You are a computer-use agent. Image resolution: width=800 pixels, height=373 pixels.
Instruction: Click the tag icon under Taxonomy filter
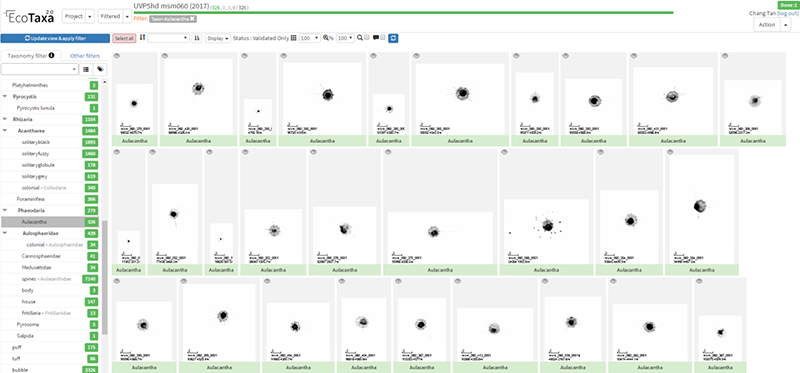click(x=101, y=69)
